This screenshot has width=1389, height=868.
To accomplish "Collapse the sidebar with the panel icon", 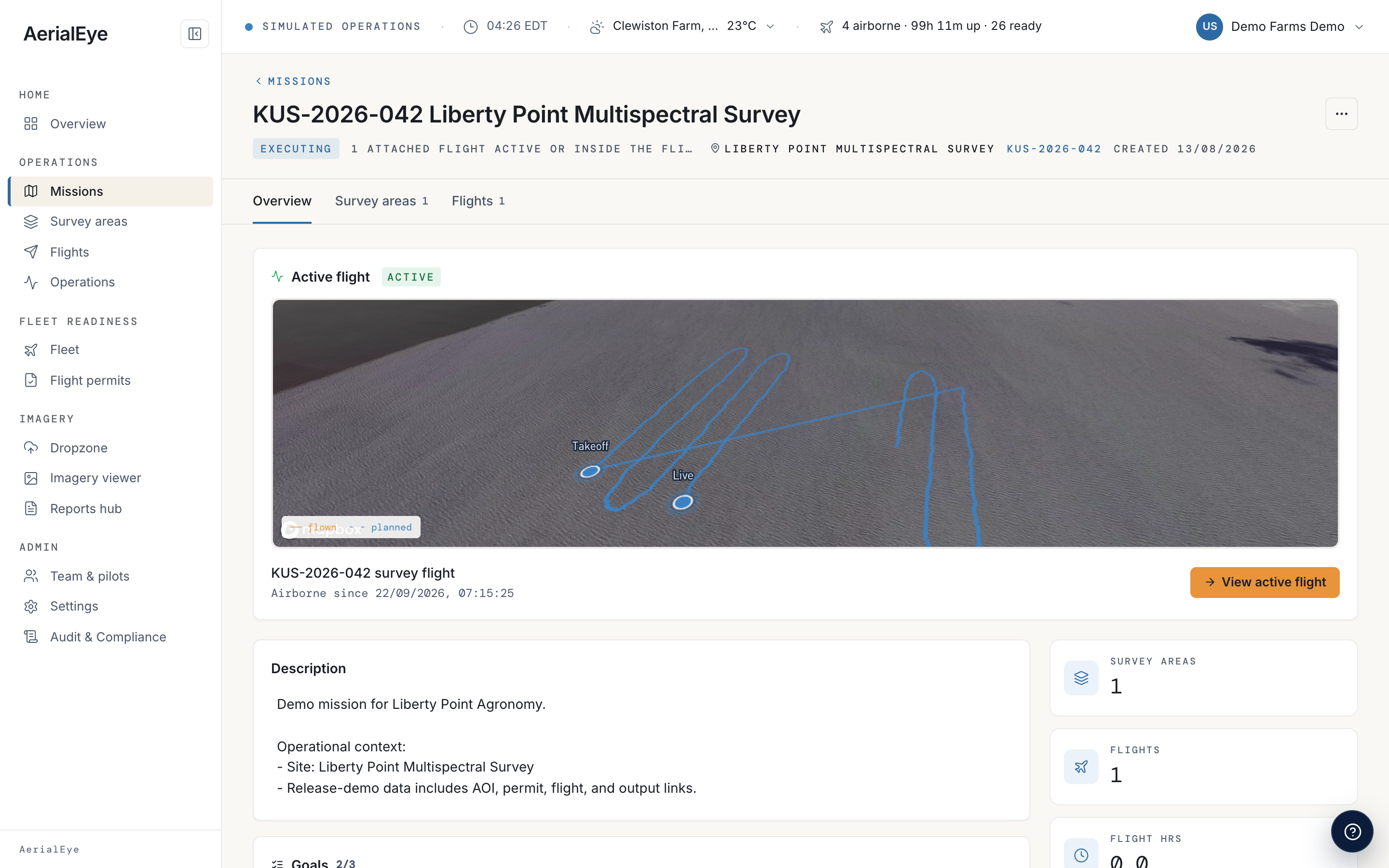I will pos(194,34).
